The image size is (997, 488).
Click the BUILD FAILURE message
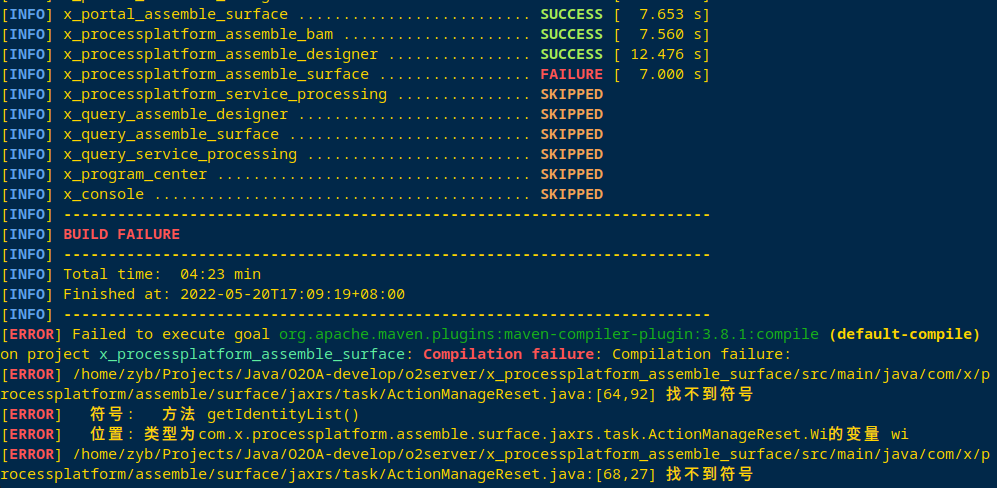121,234
